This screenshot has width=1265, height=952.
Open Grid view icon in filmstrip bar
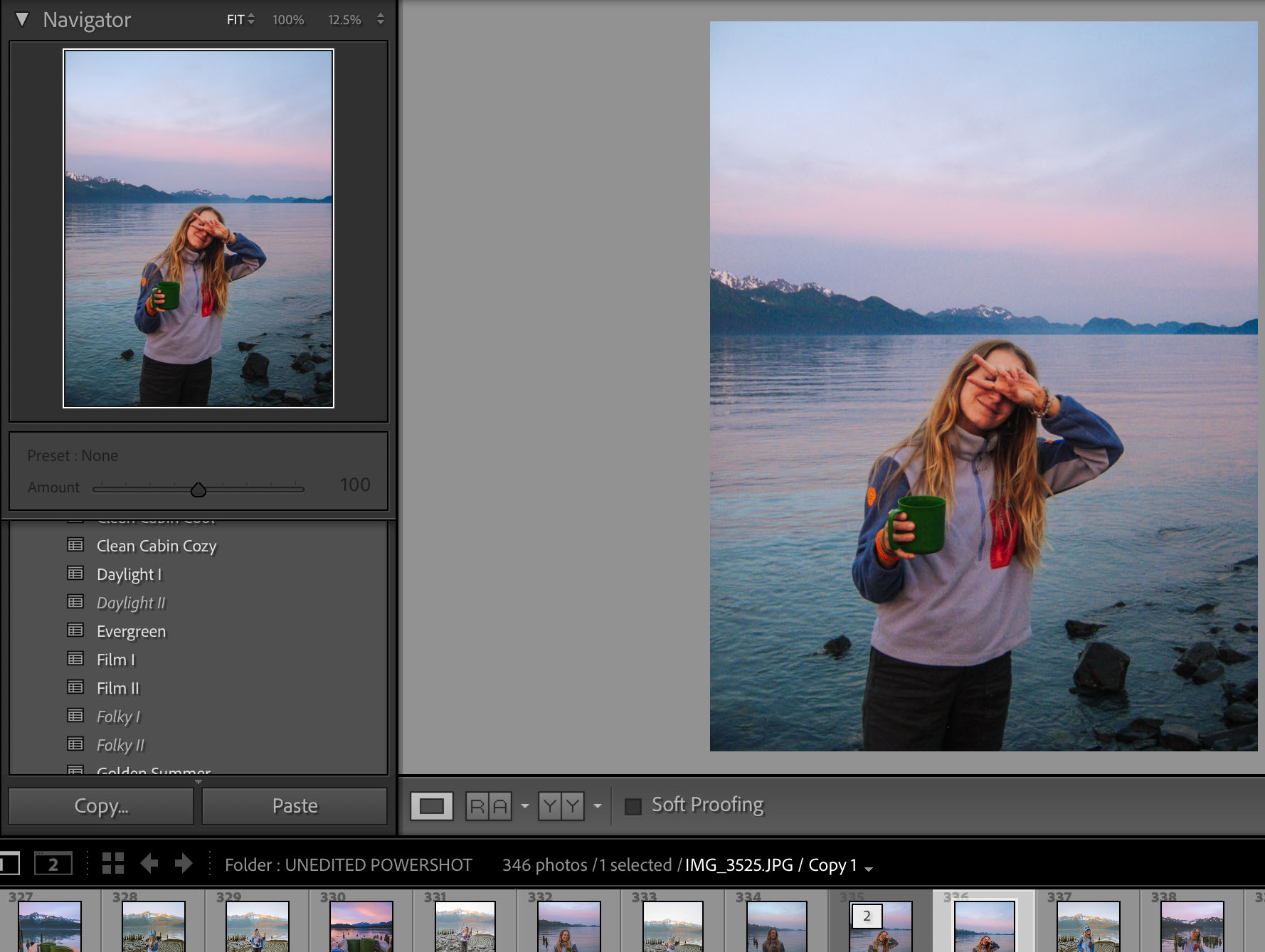113,864
